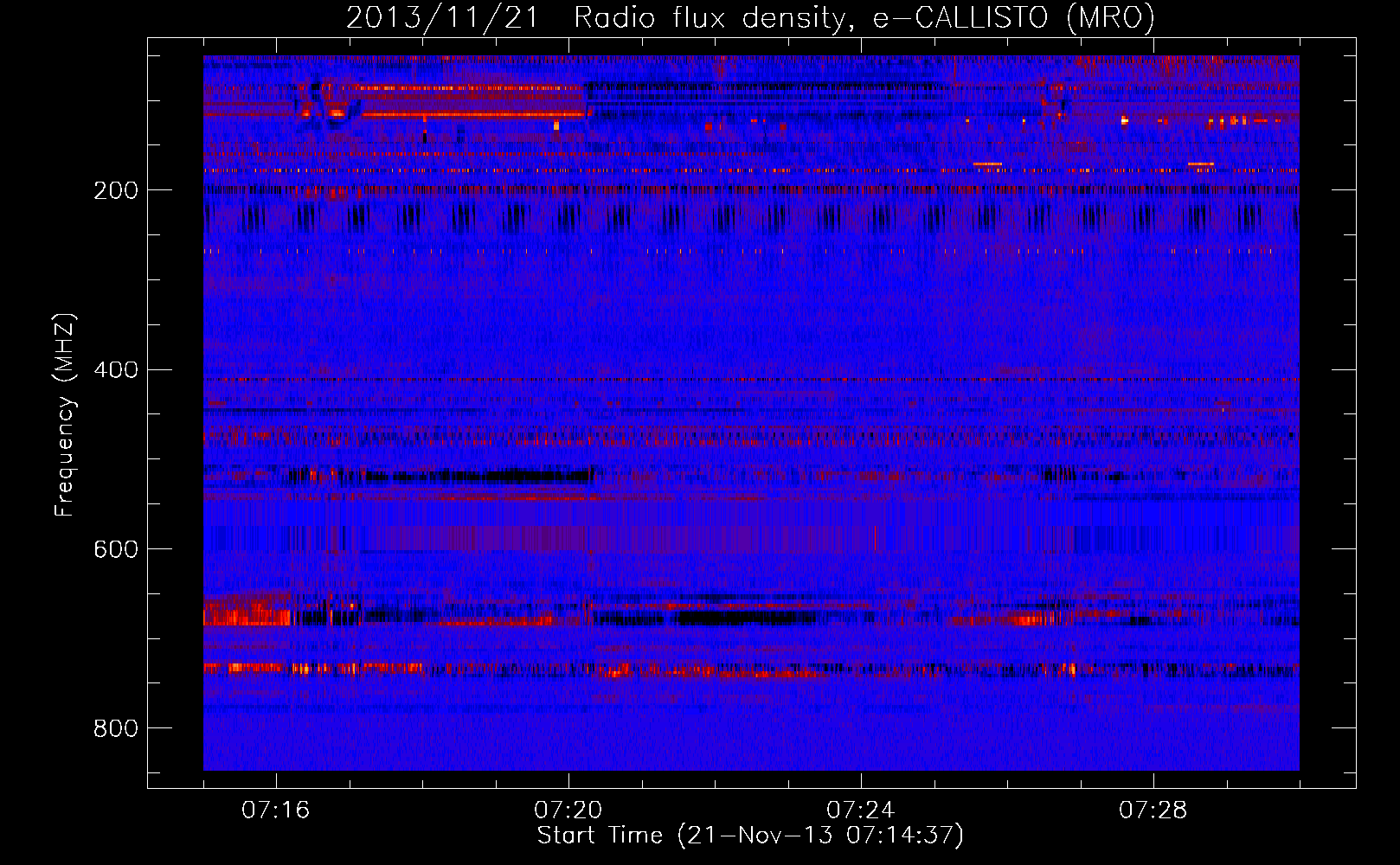Click the 200 frequency tick label
The image size is (1400, 865).
click(116, 190)
